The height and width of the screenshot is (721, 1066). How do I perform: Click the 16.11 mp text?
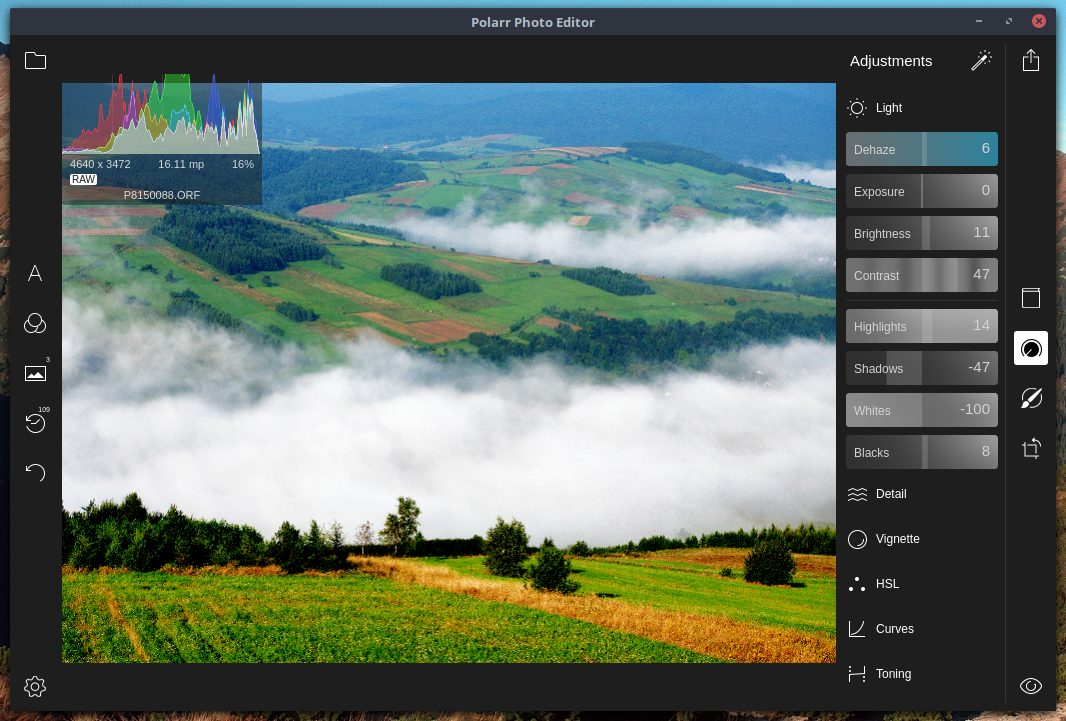pos(181,164)
